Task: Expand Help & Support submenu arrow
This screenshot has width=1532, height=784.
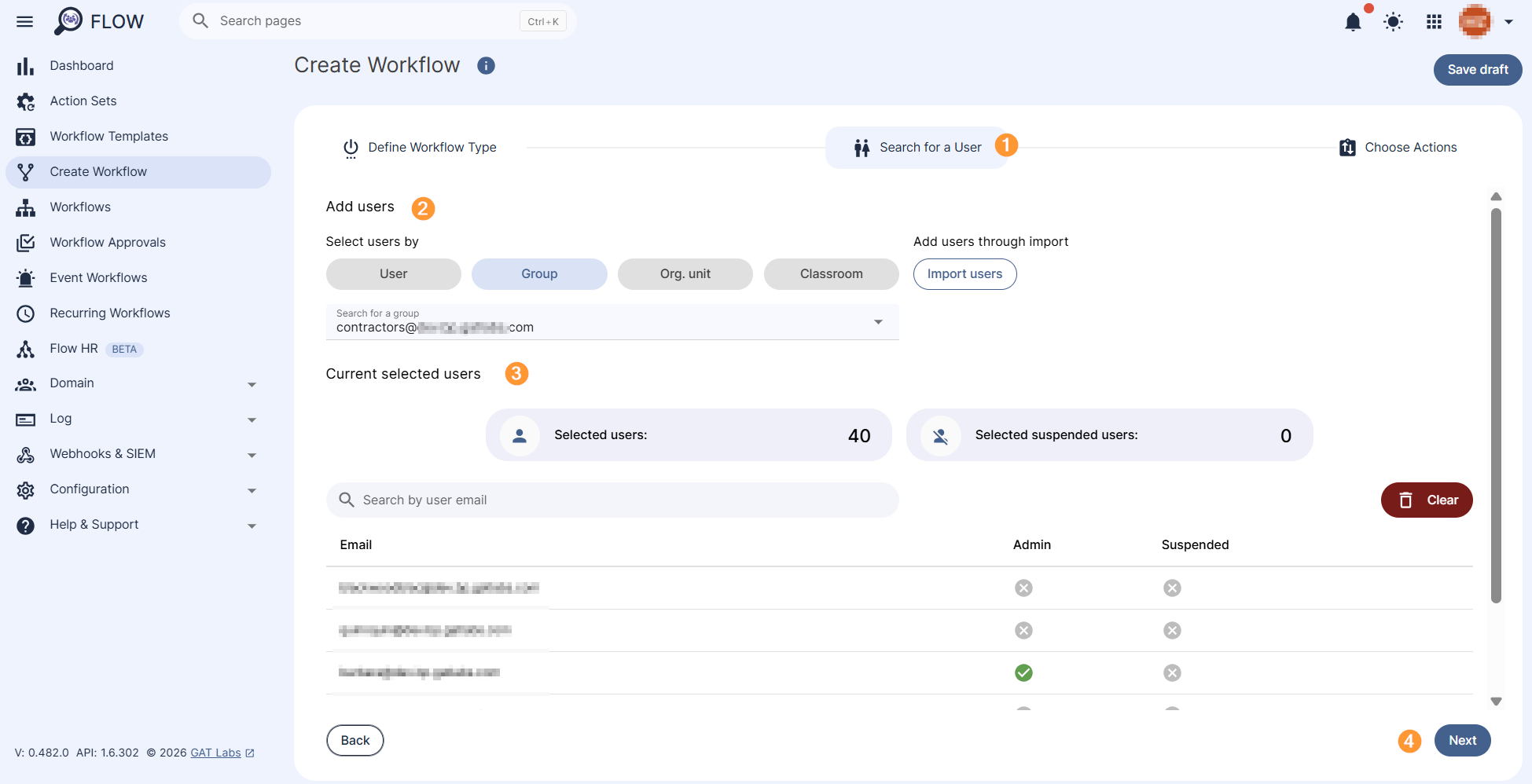Action: click(252, 526)
